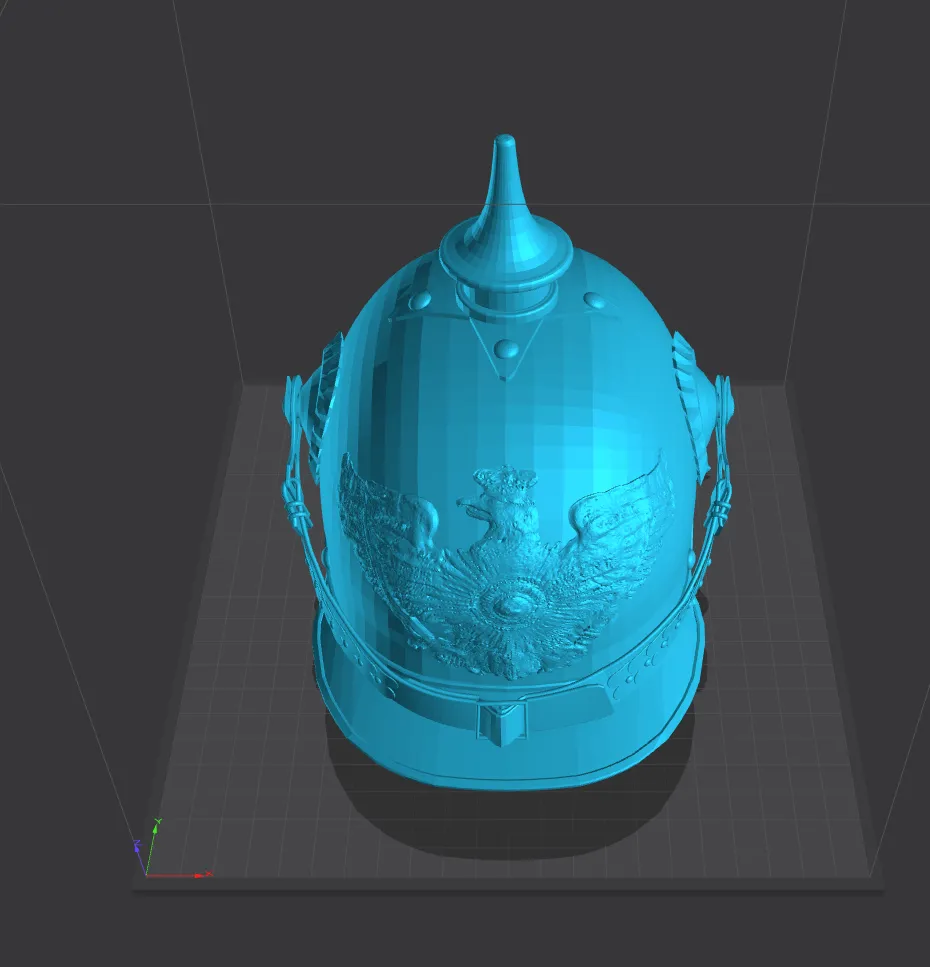Click the lower center rivet below spike
This screenshot has height=967, width=930.
[x=507, y=350]
